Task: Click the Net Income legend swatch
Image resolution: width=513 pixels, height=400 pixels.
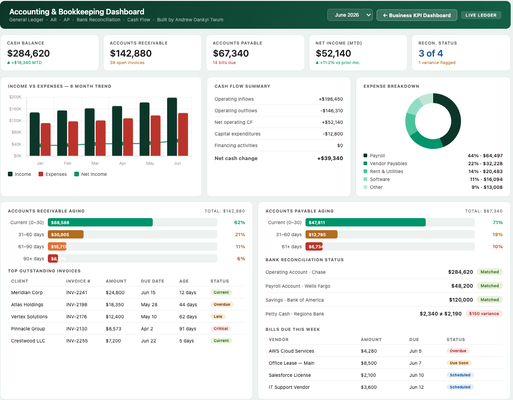Action: [x=76, y=174]
